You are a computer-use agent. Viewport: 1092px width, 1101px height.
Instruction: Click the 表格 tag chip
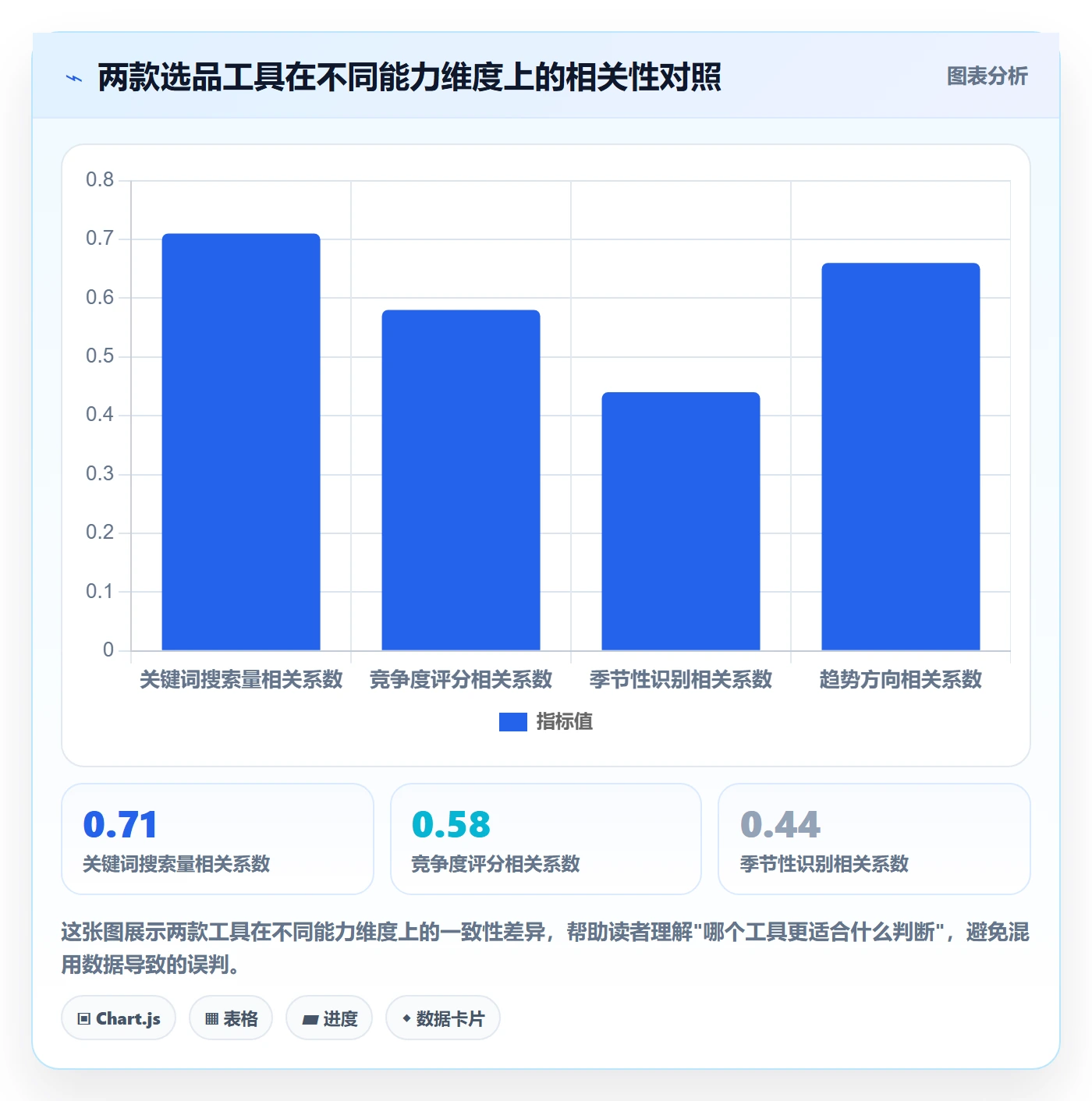pos(231,1018)
